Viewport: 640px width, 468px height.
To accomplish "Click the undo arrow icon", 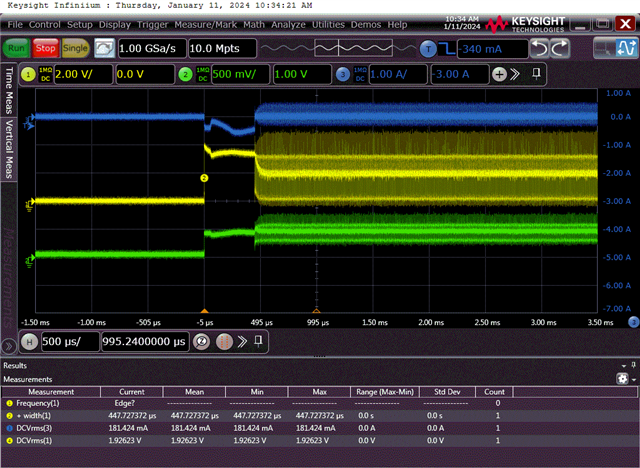I will [x=542, y=47].
